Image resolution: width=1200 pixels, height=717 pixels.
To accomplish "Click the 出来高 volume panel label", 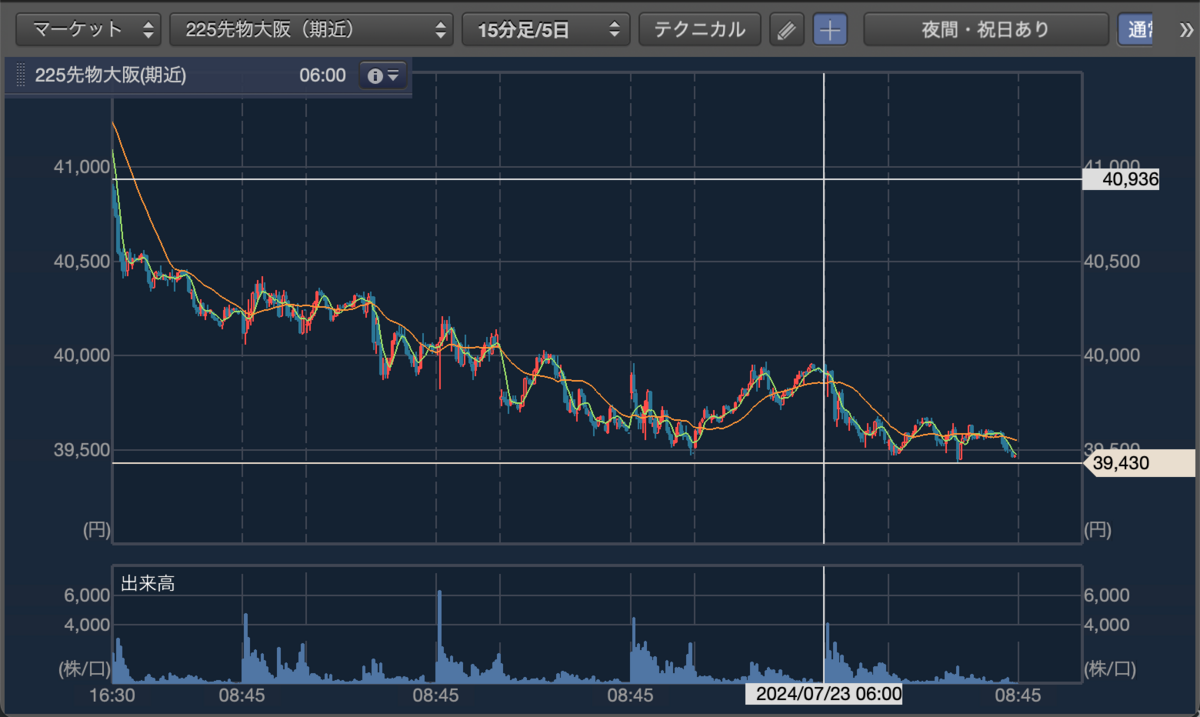I will click(x=148, y=584).
